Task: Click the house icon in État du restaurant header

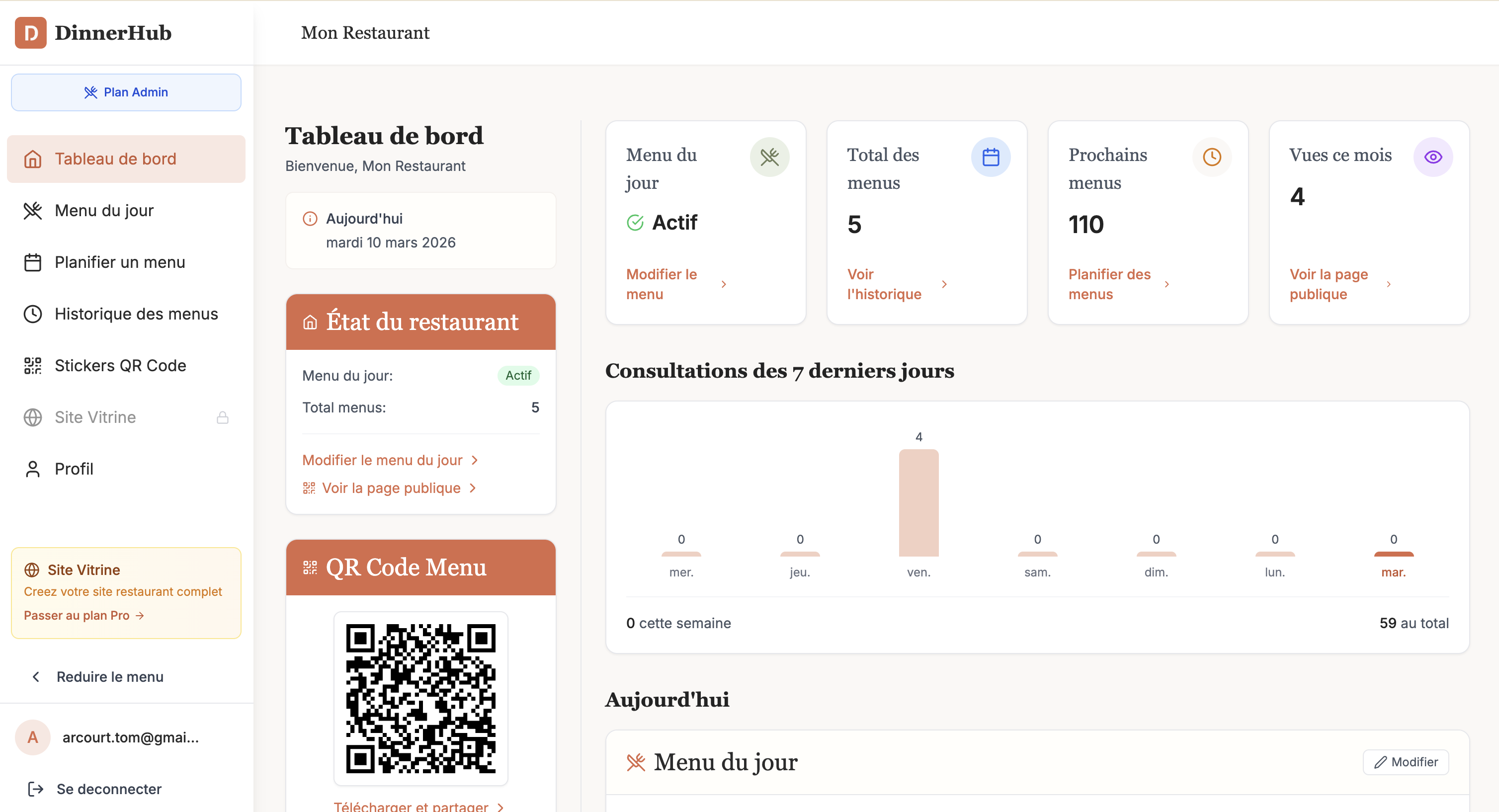Action: tap(310, 322)
